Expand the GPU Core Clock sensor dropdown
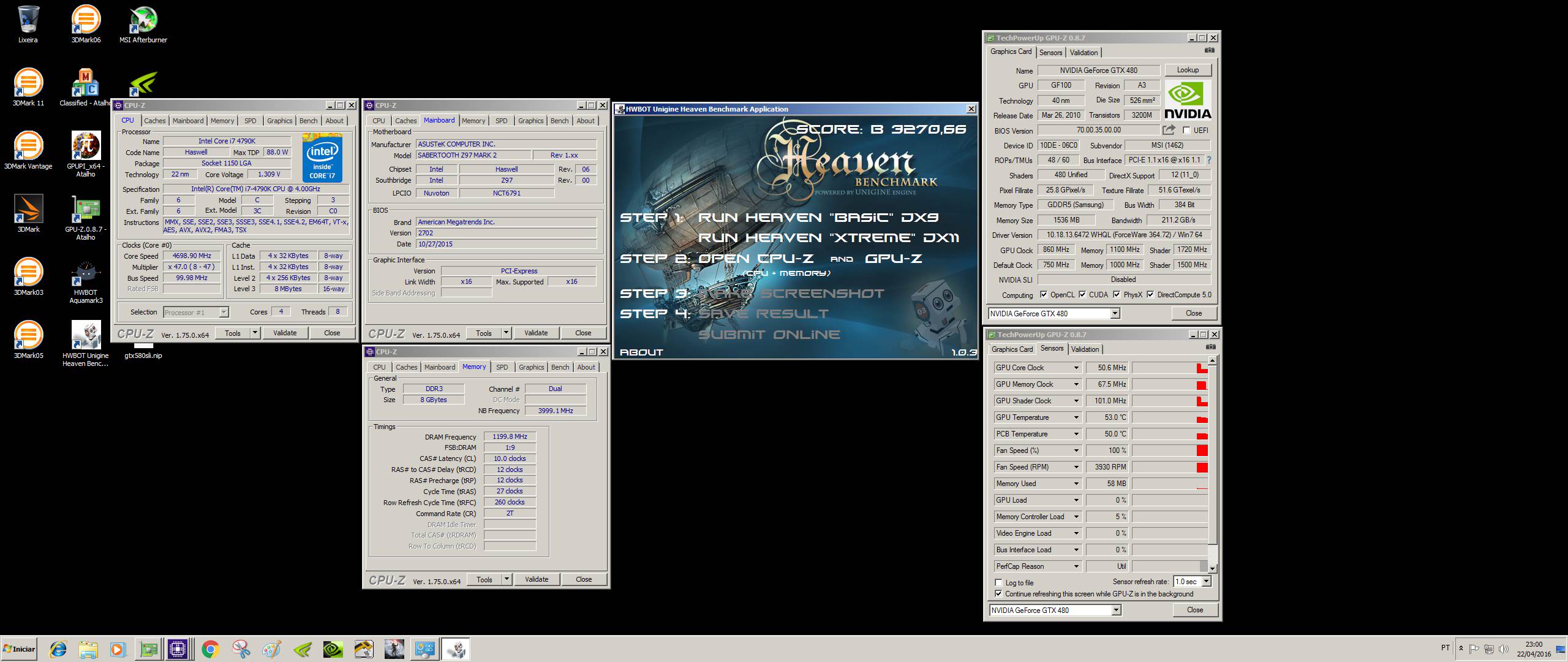Screen dimensions: 1568x662 [x=1076, y=368]
